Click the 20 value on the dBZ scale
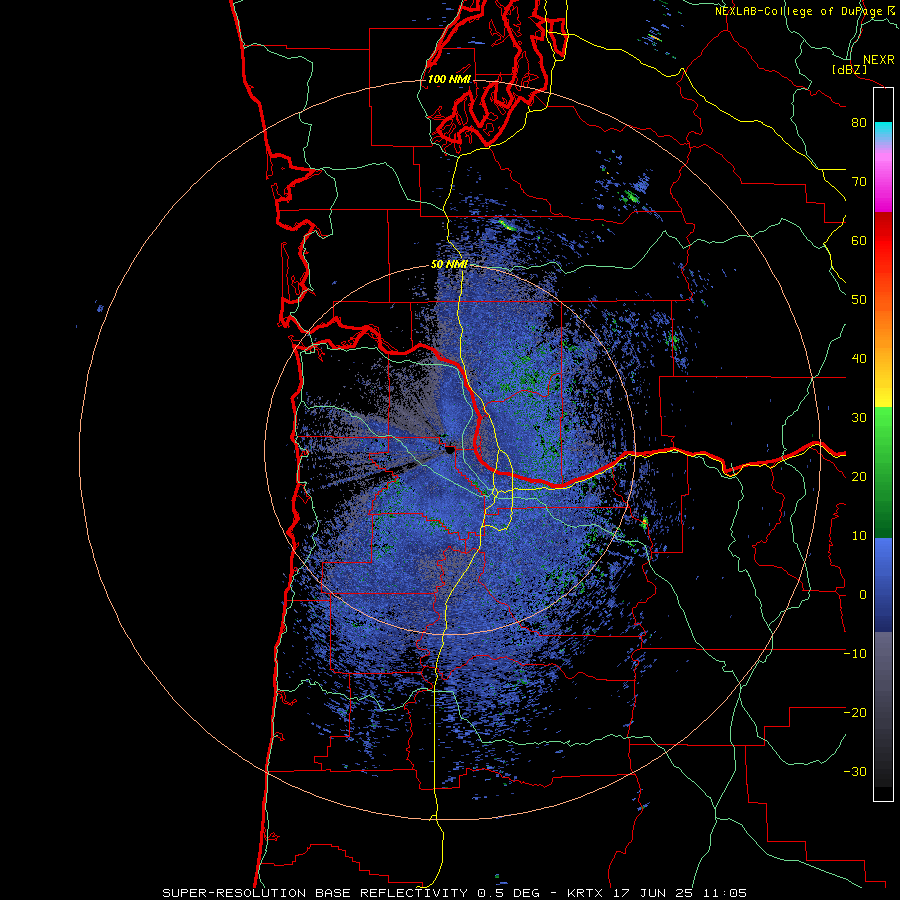 [x=859, y=477]
